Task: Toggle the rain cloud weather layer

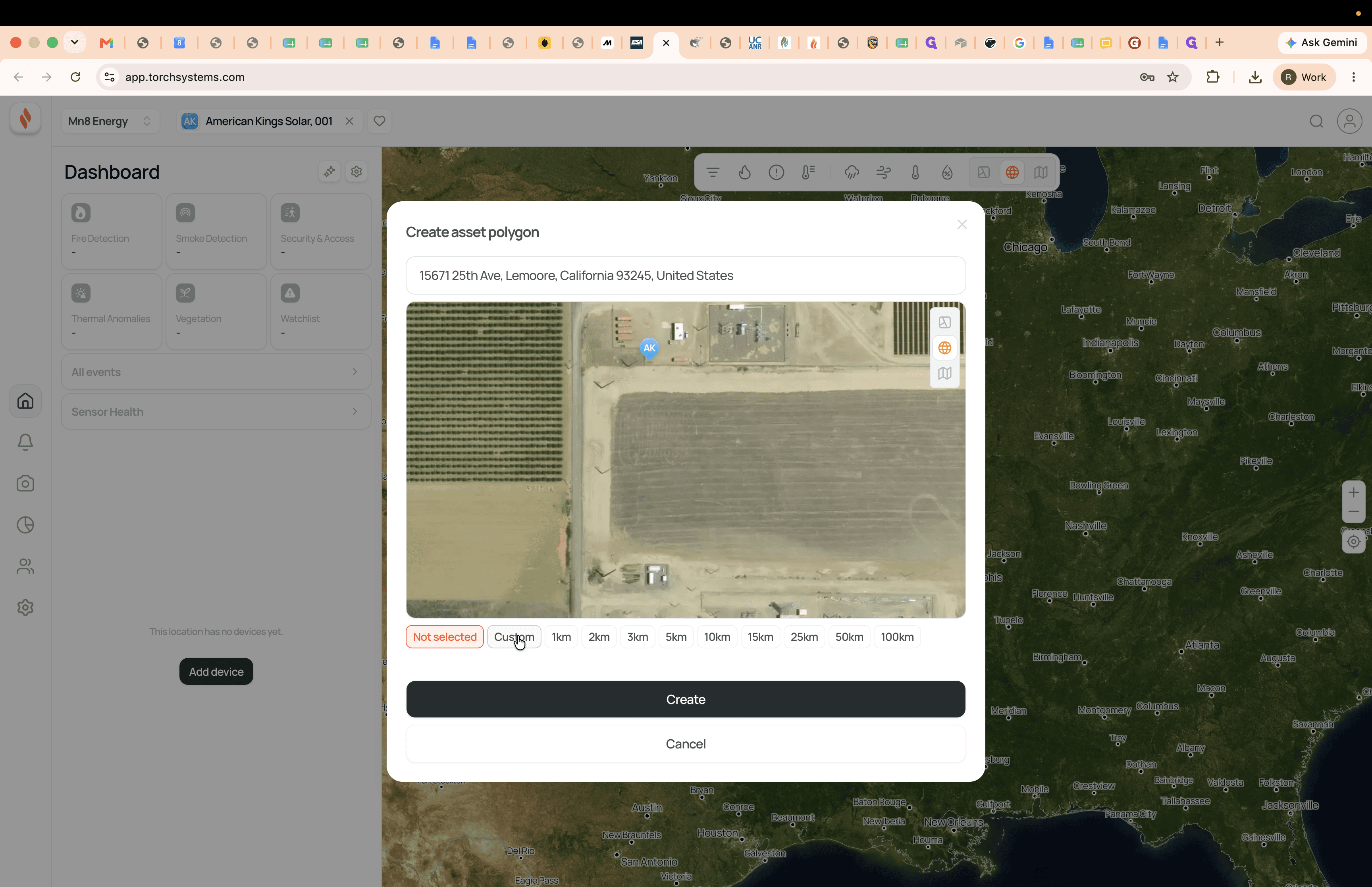Action: 852,172
